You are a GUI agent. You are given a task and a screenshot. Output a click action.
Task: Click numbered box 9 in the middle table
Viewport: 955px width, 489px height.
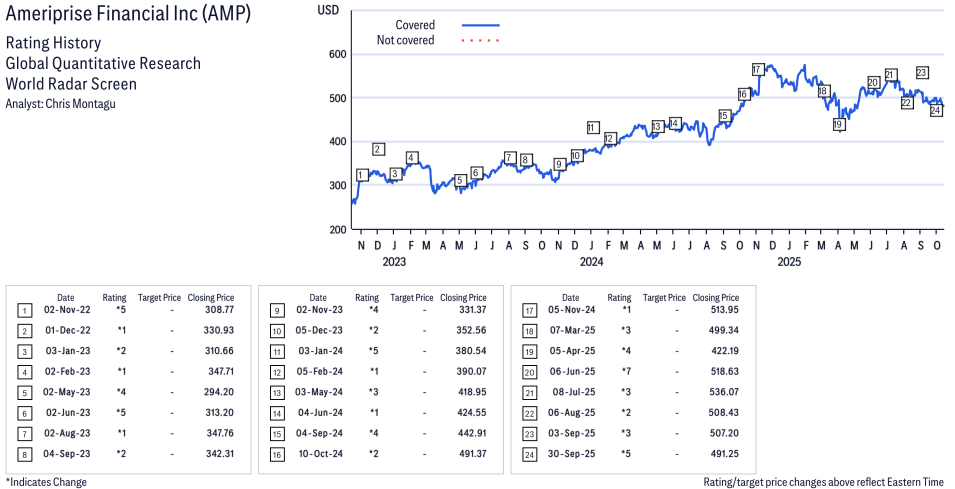[277, 311]
